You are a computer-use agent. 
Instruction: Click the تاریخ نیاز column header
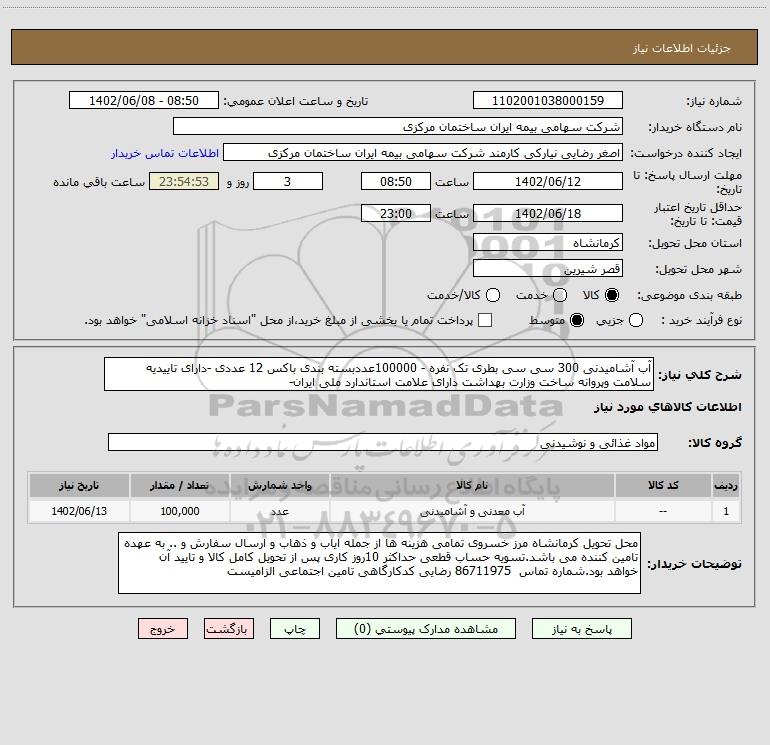pos(79,485)
